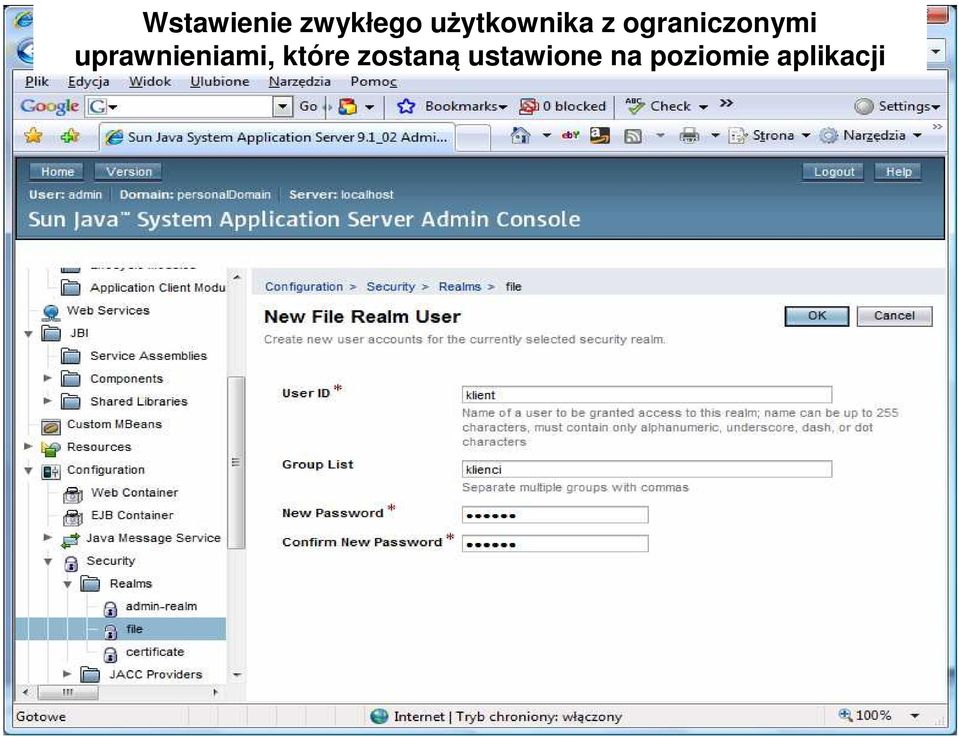Click the Security padlock icon
The width and height of the screenshot is (959, 737).
(72, 562)
